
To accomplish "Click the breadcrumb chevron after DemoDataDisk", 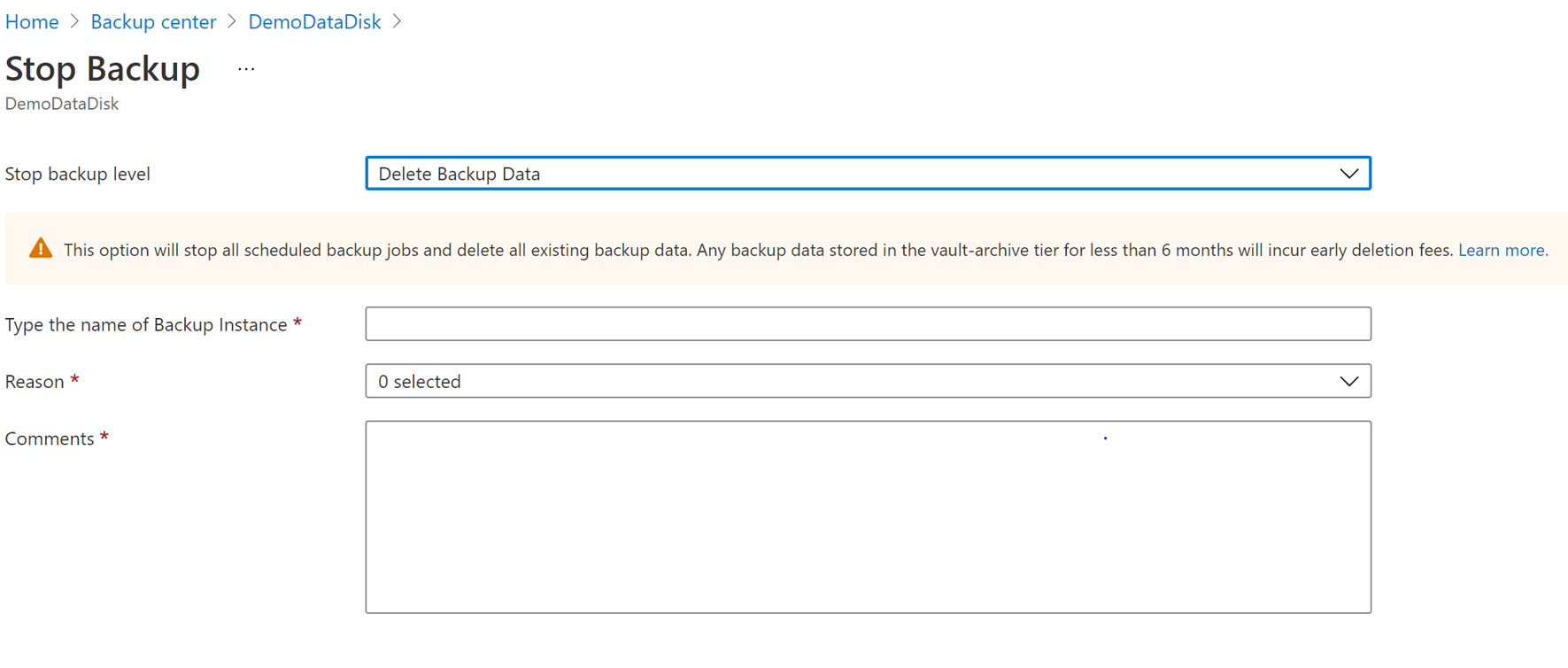I will tap(397, 21).
